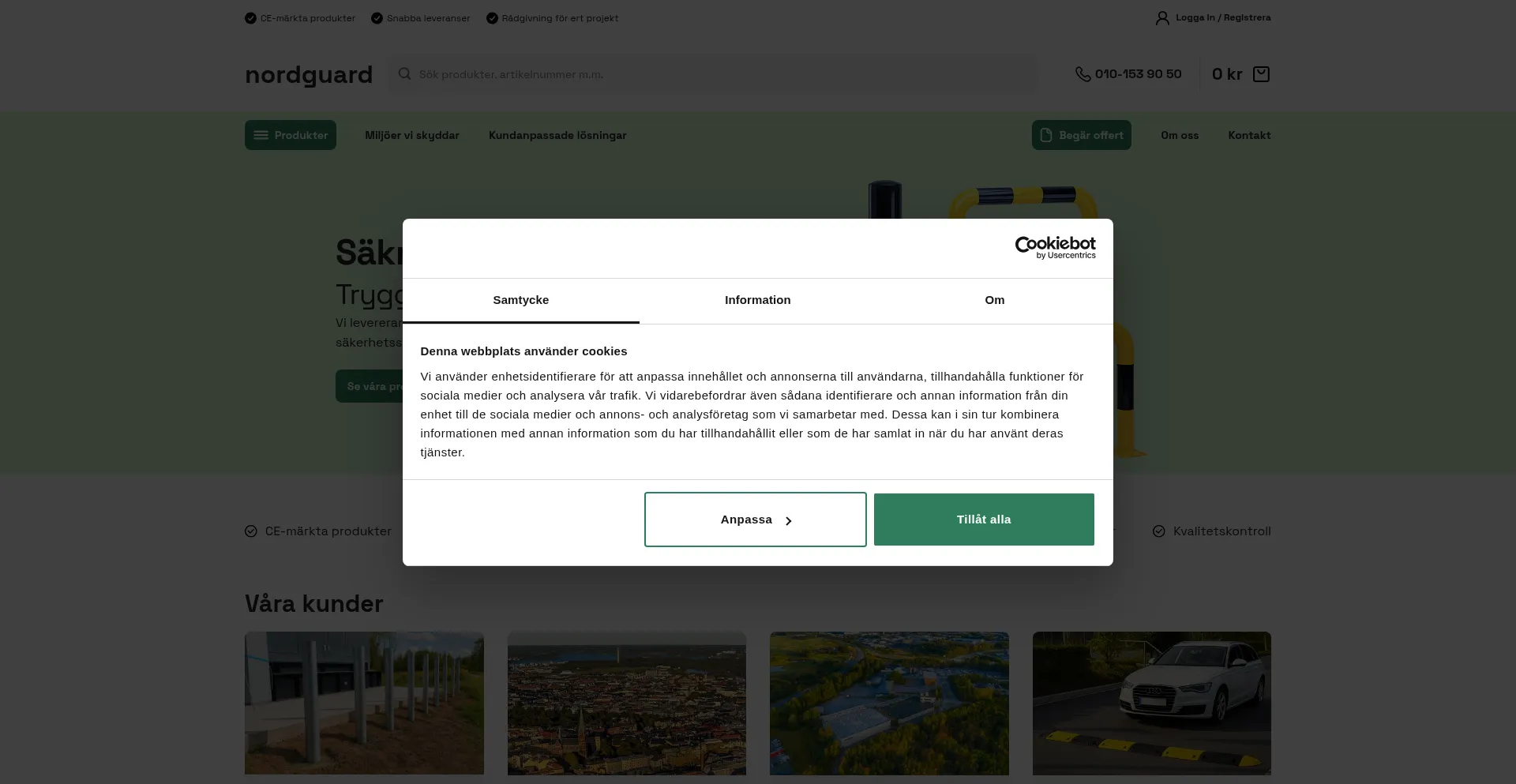Viewport: 1516px width, 784px height.
Task: Click the search magnifier icon
Action: [x=404, y=74]
